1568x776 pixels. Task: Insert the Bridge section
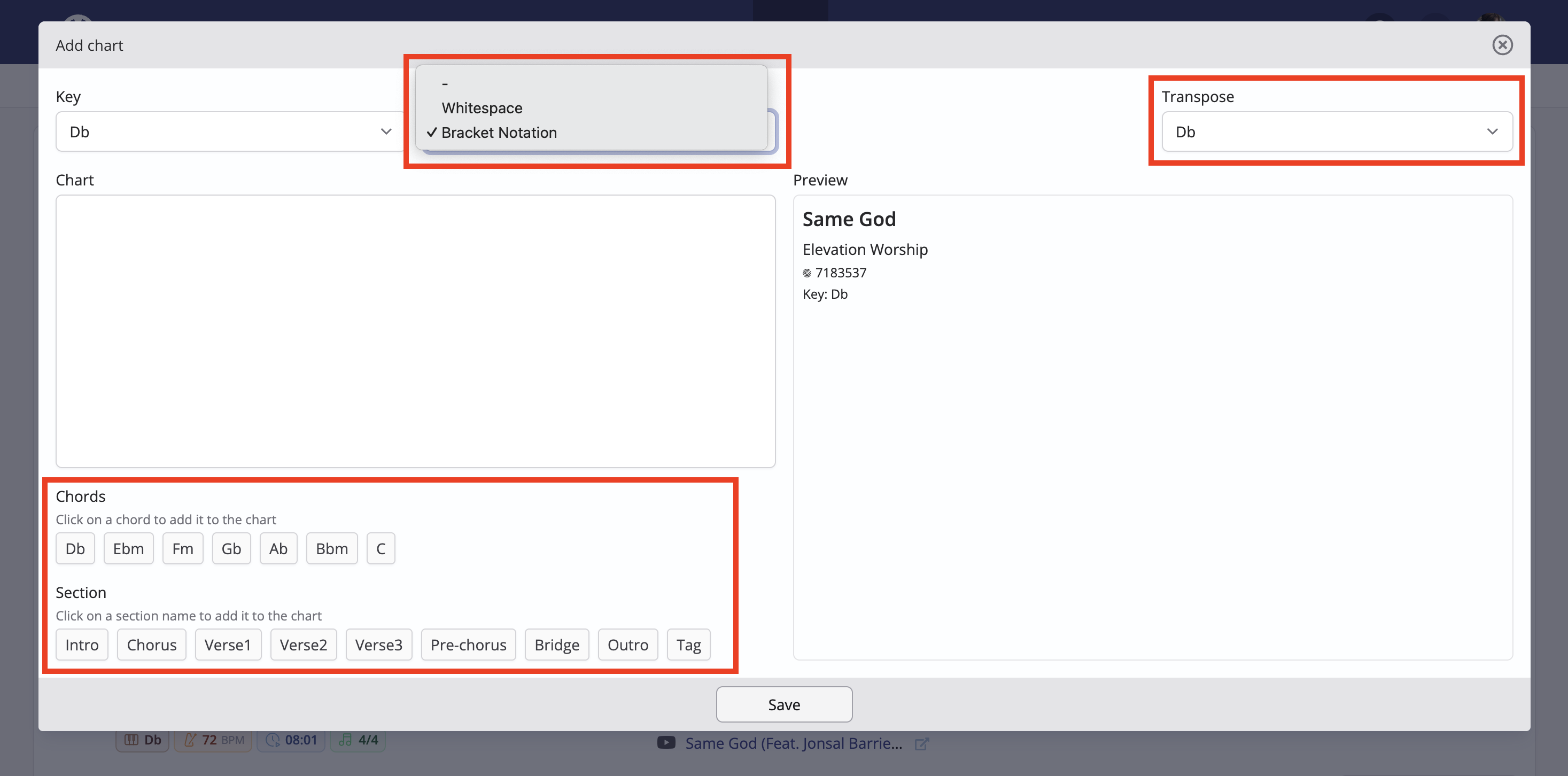tap(556, 645)
